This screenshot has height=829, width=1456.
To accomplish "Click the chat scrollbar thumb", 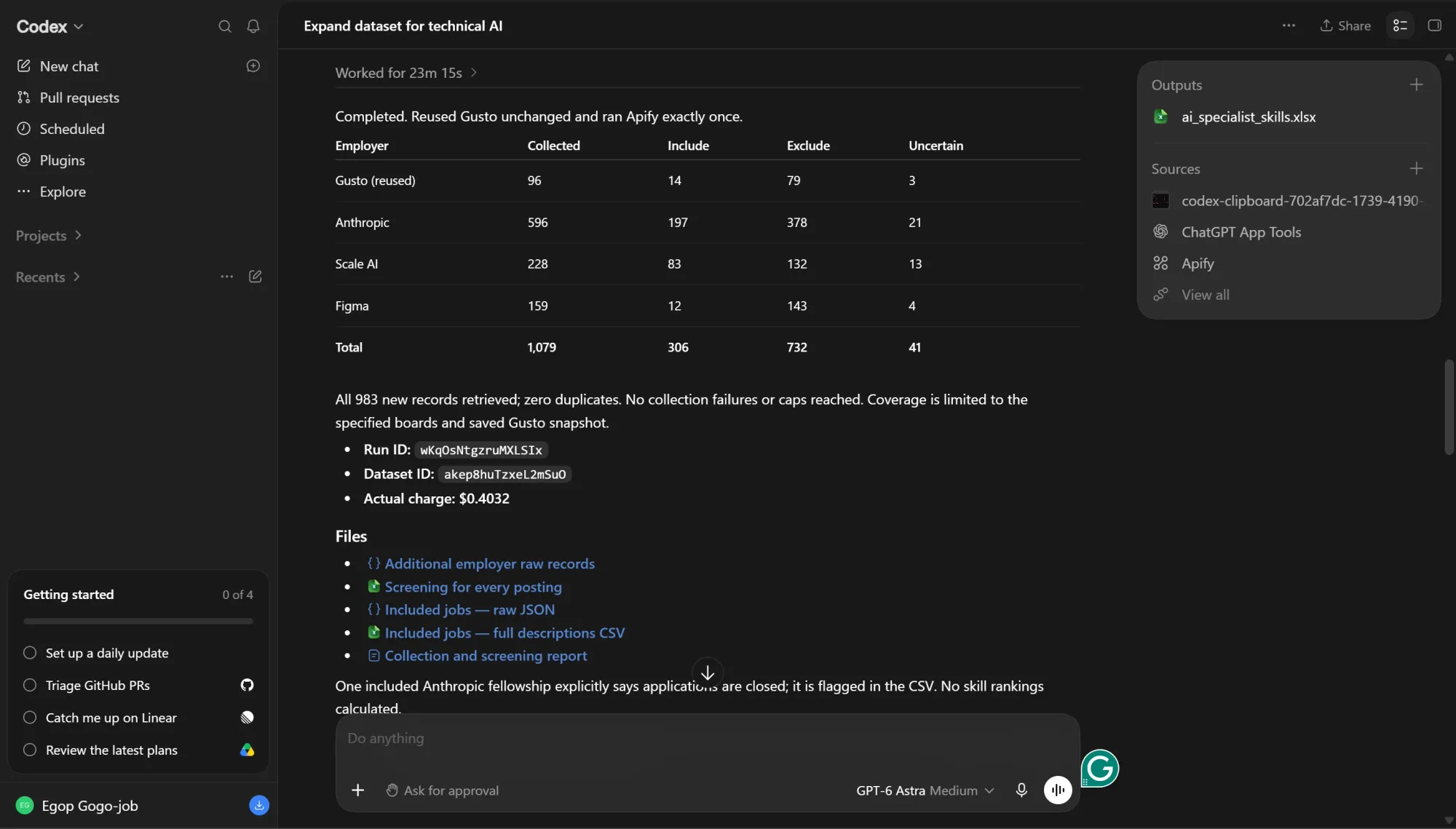I will click(1449, 408).
